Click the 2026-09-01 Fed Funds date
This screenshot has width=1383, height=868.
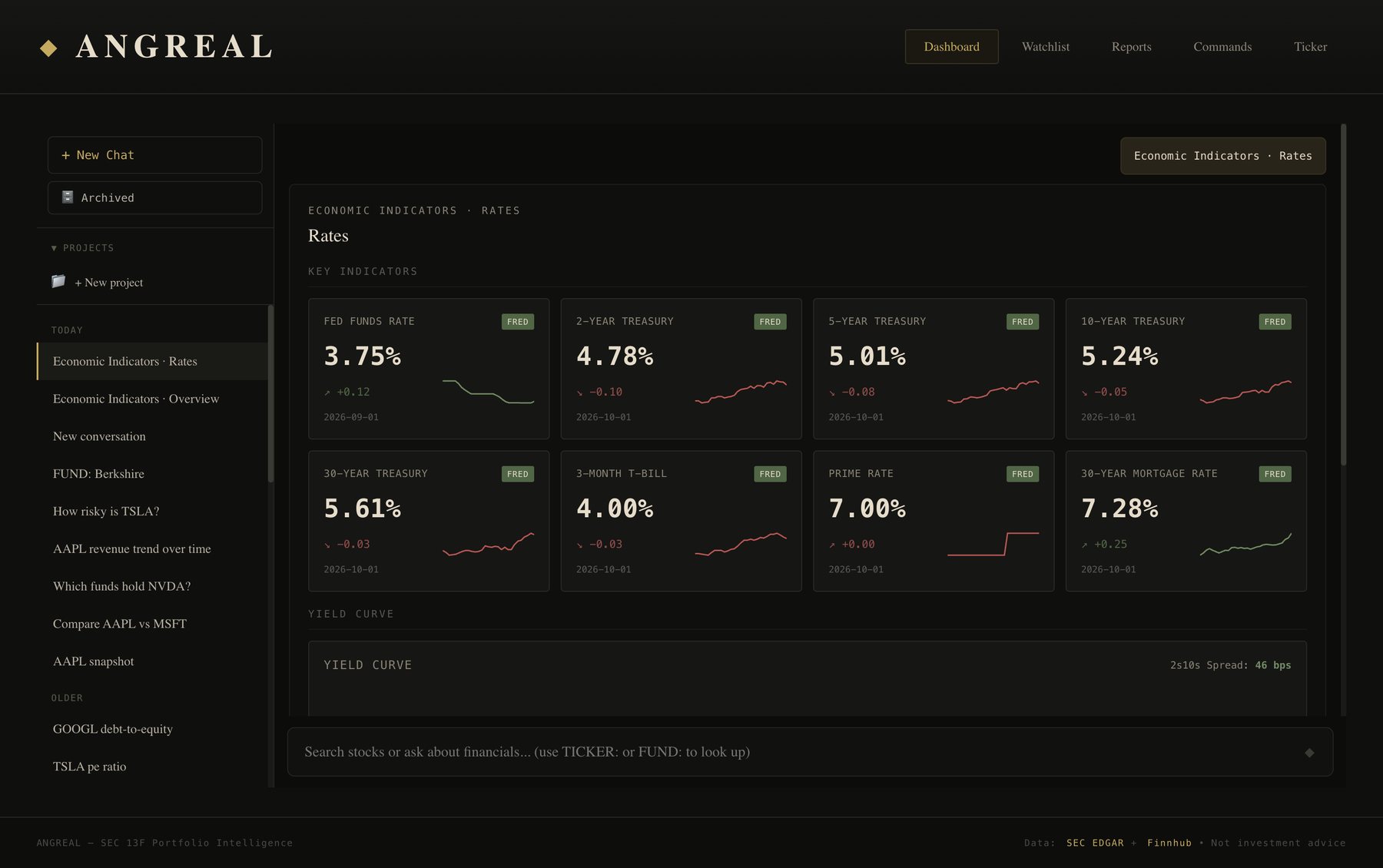coord(351,417)
